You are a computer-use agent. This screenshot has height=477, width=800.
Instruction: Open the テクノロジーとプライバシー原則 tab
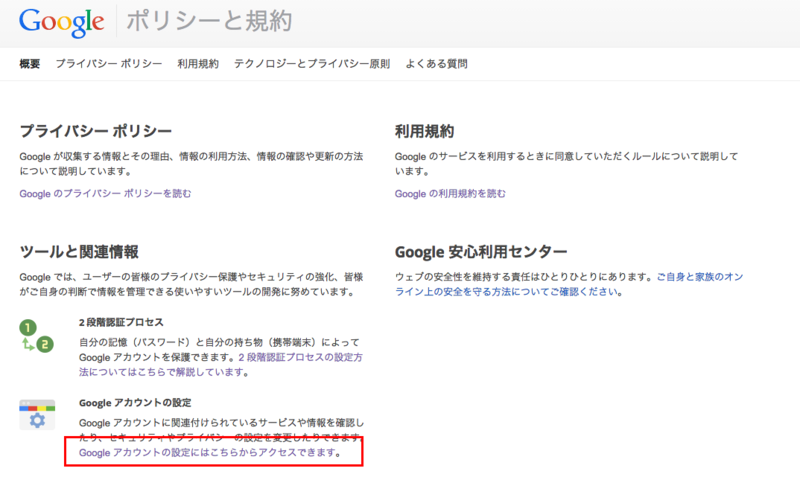[312, 64]
